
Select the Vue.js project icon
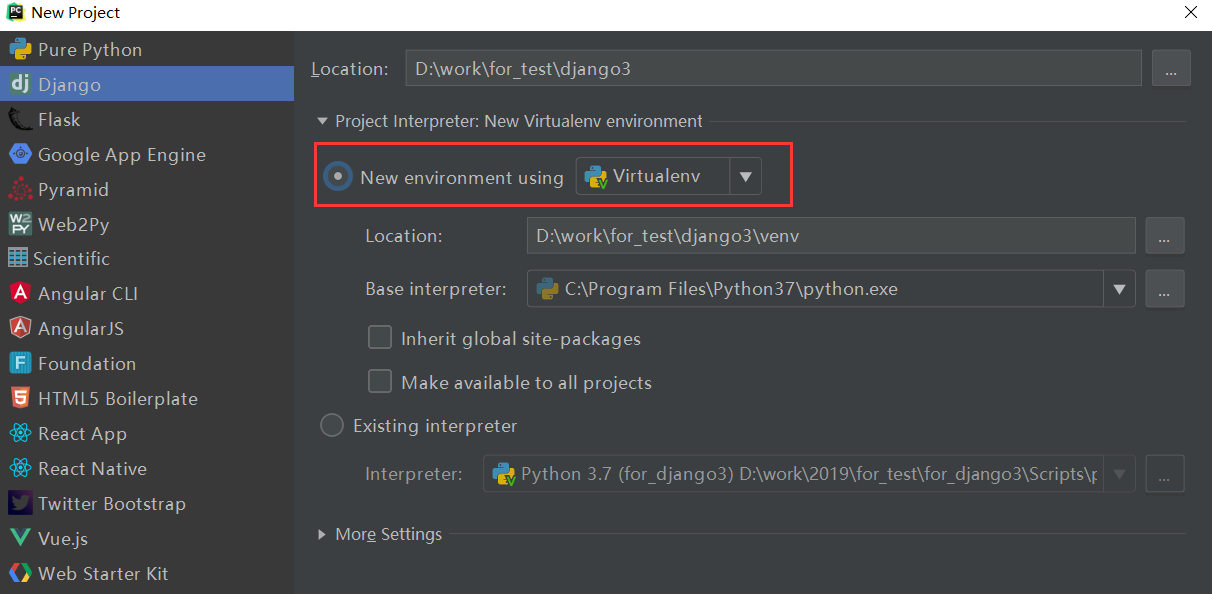(x=20, y=538)
